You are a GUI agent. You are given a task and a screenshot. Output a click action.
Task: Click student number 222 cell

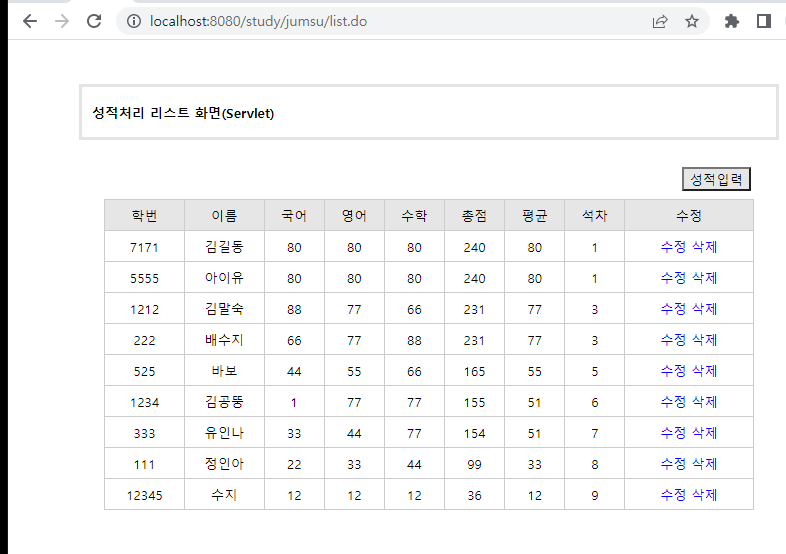pos(144,340)
